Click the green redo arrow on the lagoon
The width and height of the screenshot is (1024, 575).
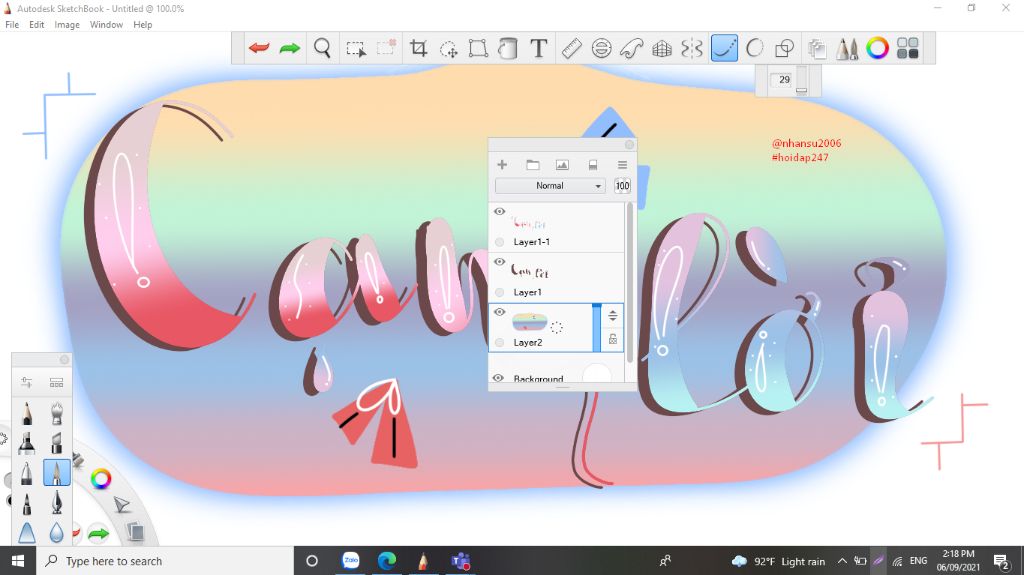coord(99,534)
